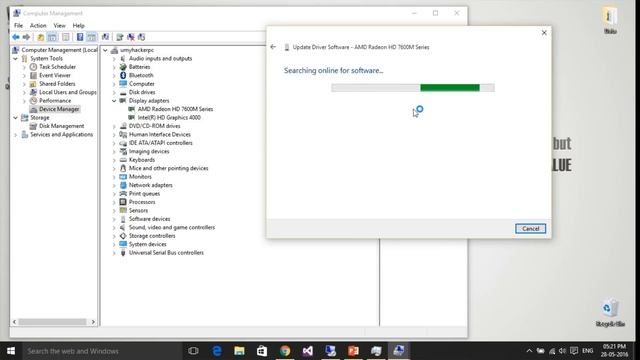Open the File menu
Viewport: 640px width, 360px height.
click(18, 25)
